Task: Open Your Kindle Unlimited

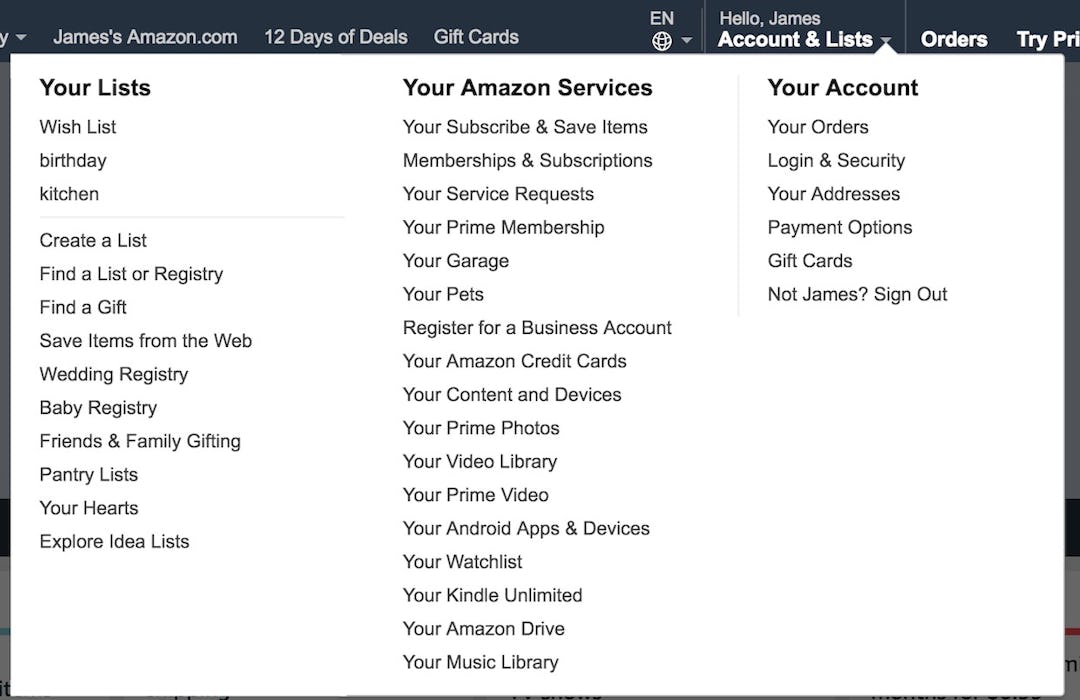Action: tap(492, 595)
